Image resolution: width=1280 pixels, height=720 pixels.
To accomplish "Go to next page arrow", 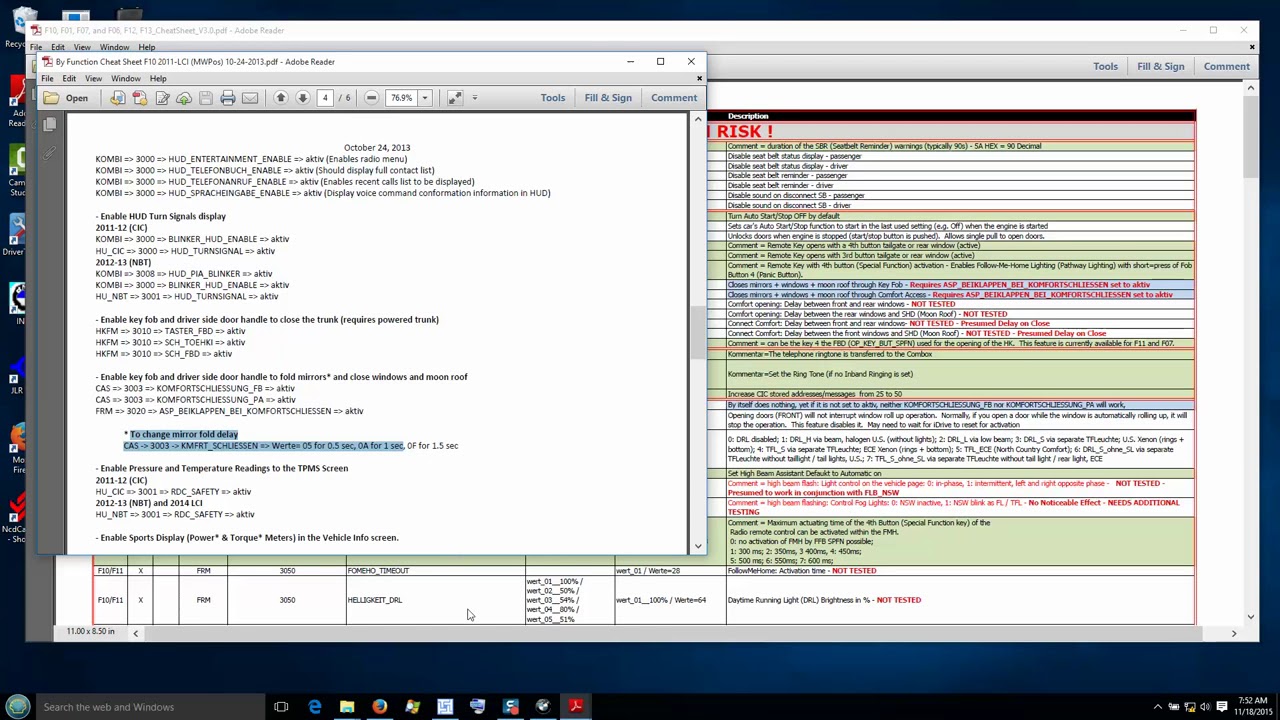I will 303,98.
